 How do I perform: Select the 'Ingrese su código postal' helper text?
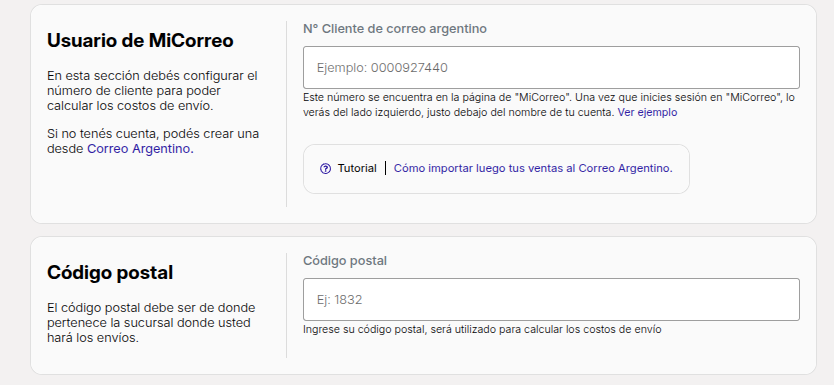coord(482,329)
